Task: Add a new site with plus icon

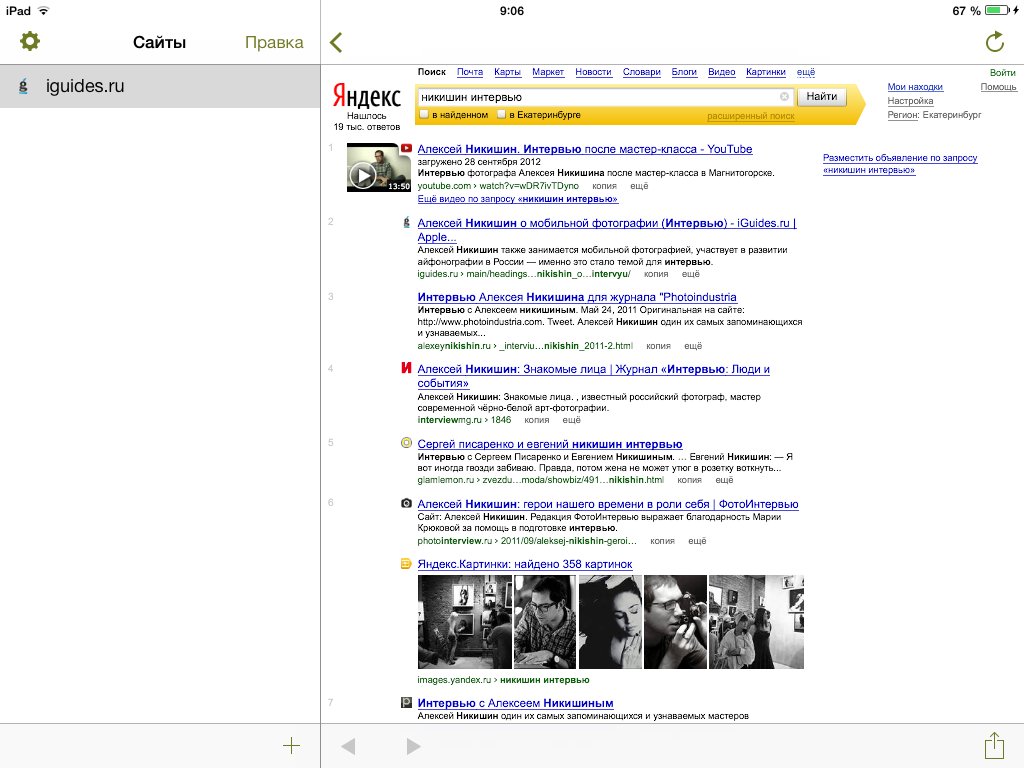Action: [x=291, y=746]
